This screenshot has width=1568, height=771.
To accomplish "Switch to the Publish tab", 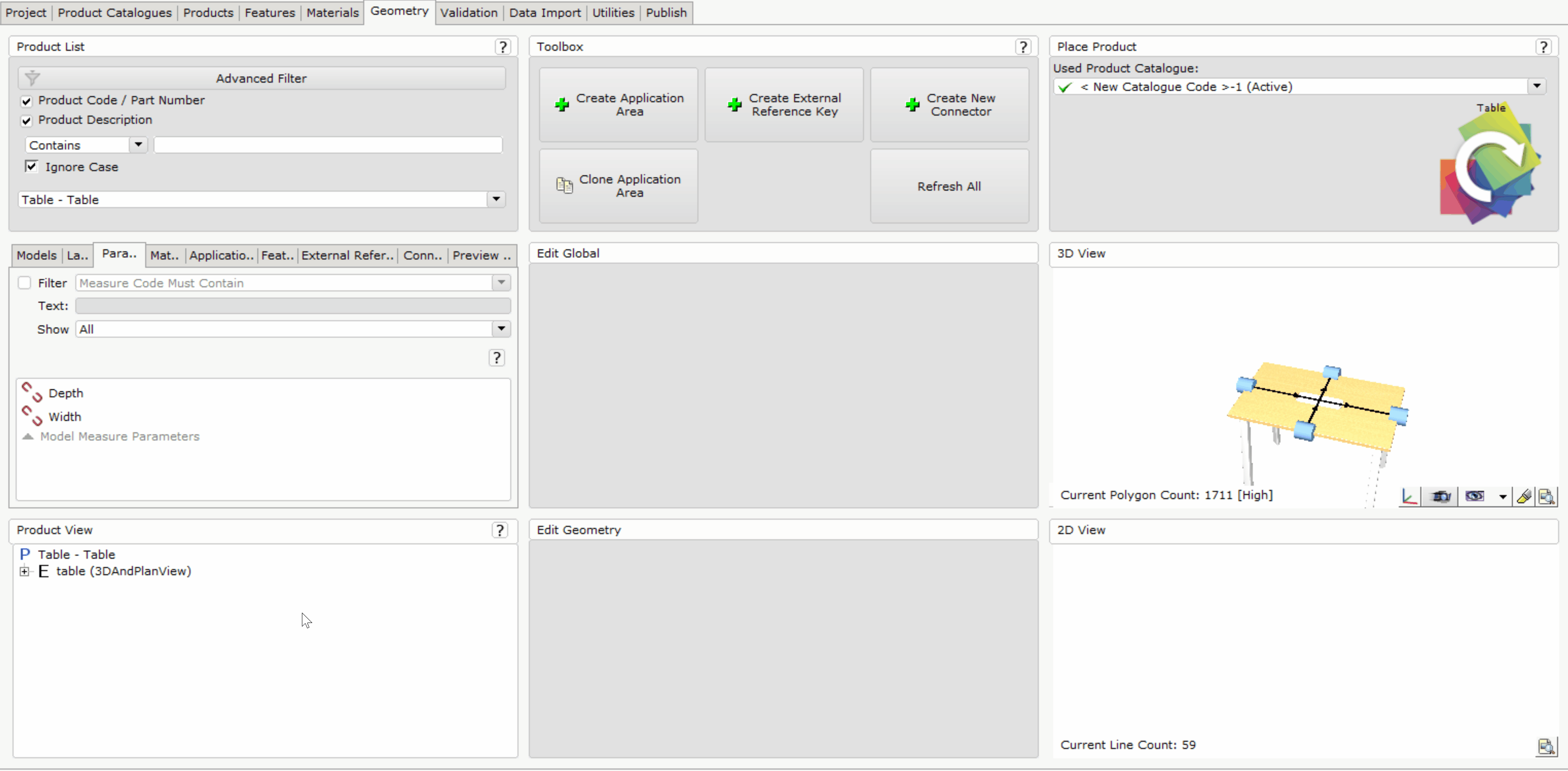I will coord(666,13).
